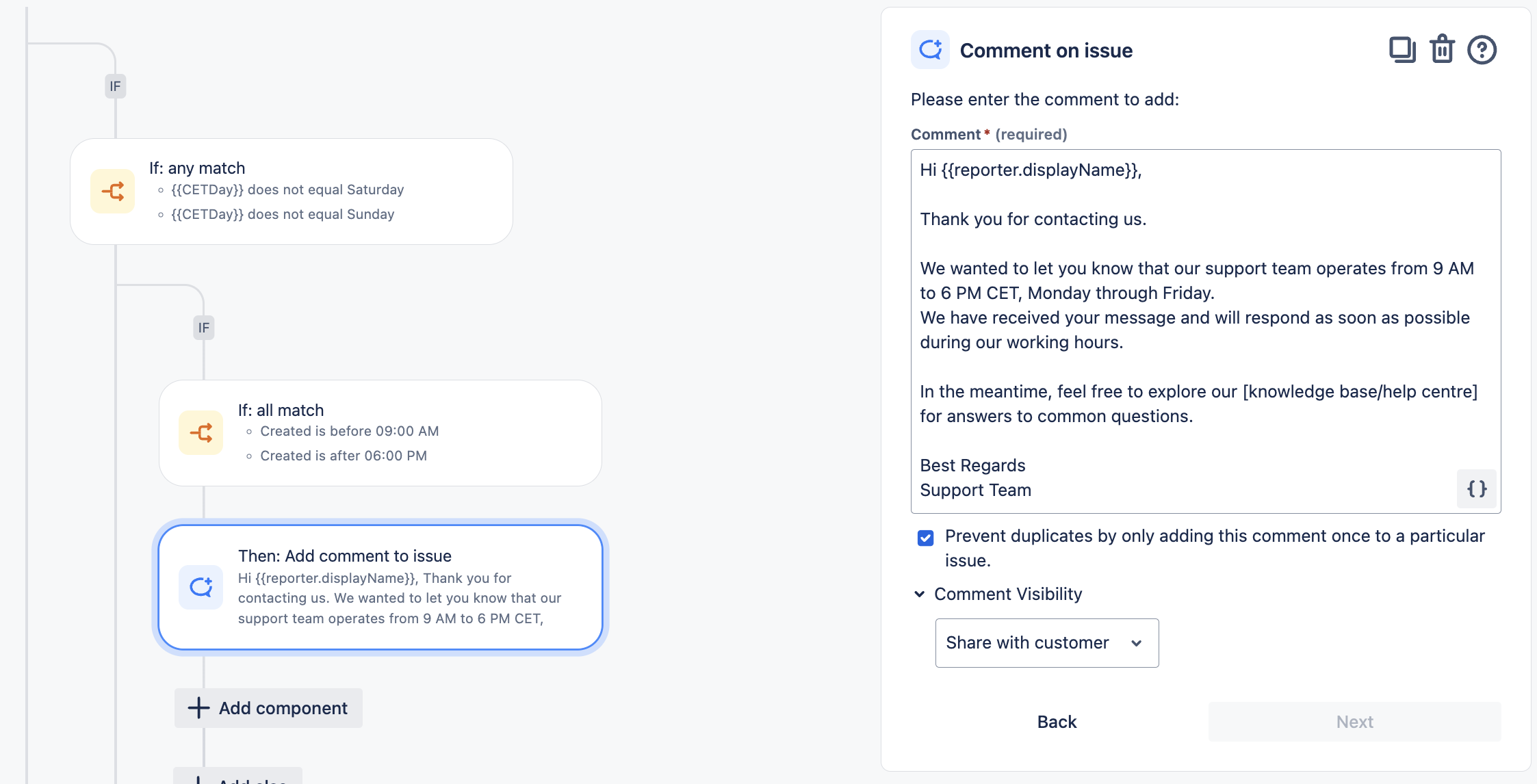Click the Comment on issue header icon
The height and width of the screenshot is (784, 1537).
[930, 50]
